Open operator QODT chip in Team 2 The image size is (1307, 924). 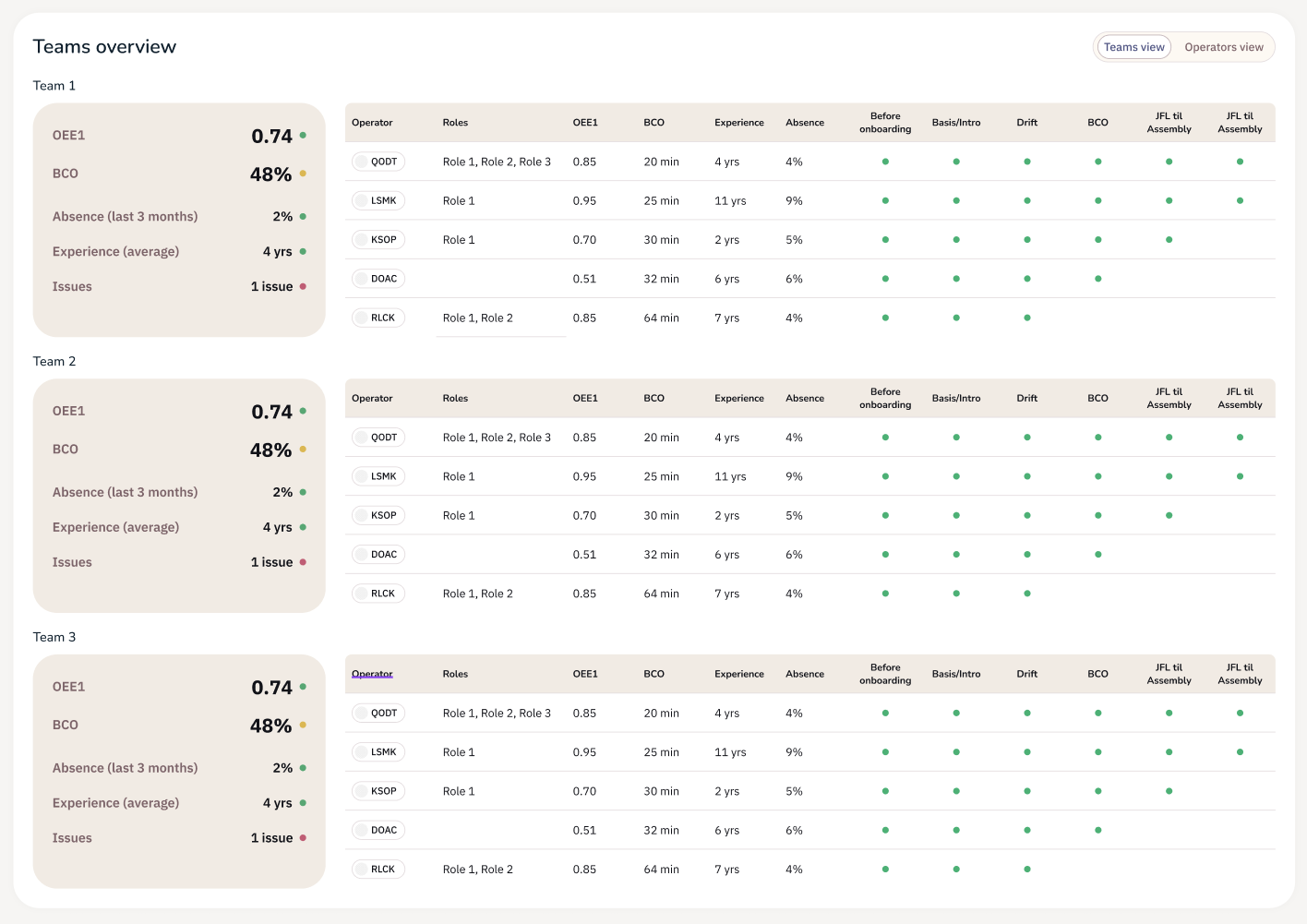378,438
